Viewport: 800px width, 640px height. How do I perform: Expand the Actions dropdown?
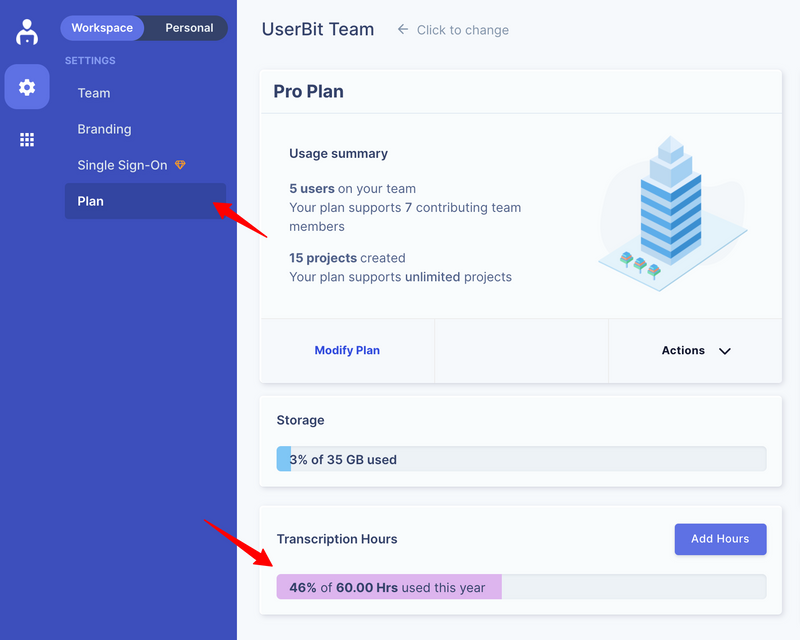pyautogui.click(x=696, y=351)
